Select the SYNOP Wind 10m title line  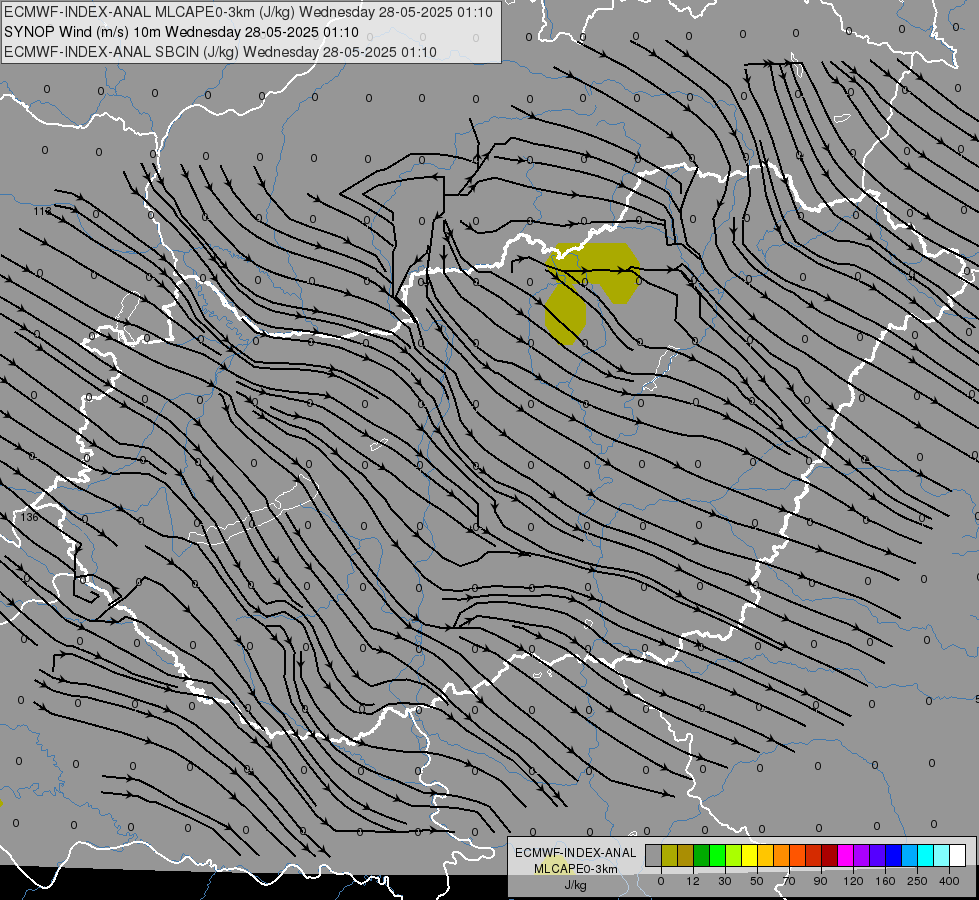181,32
